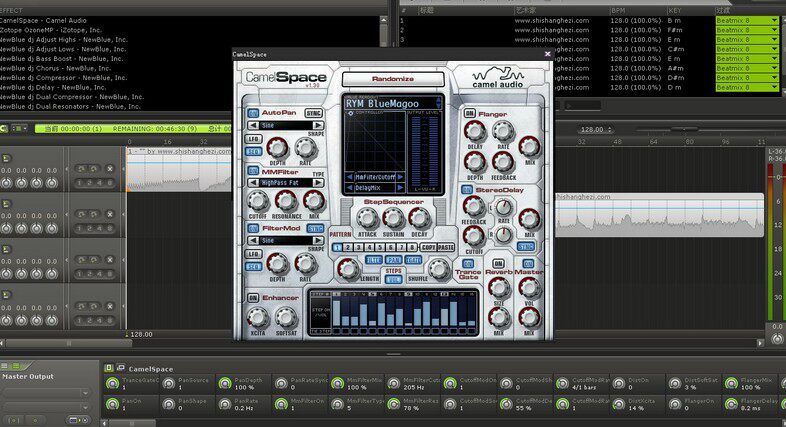Viewport: 786px width, 427px height.
Task: Toggle the Flanger ON switch
Action: [469, 114]
